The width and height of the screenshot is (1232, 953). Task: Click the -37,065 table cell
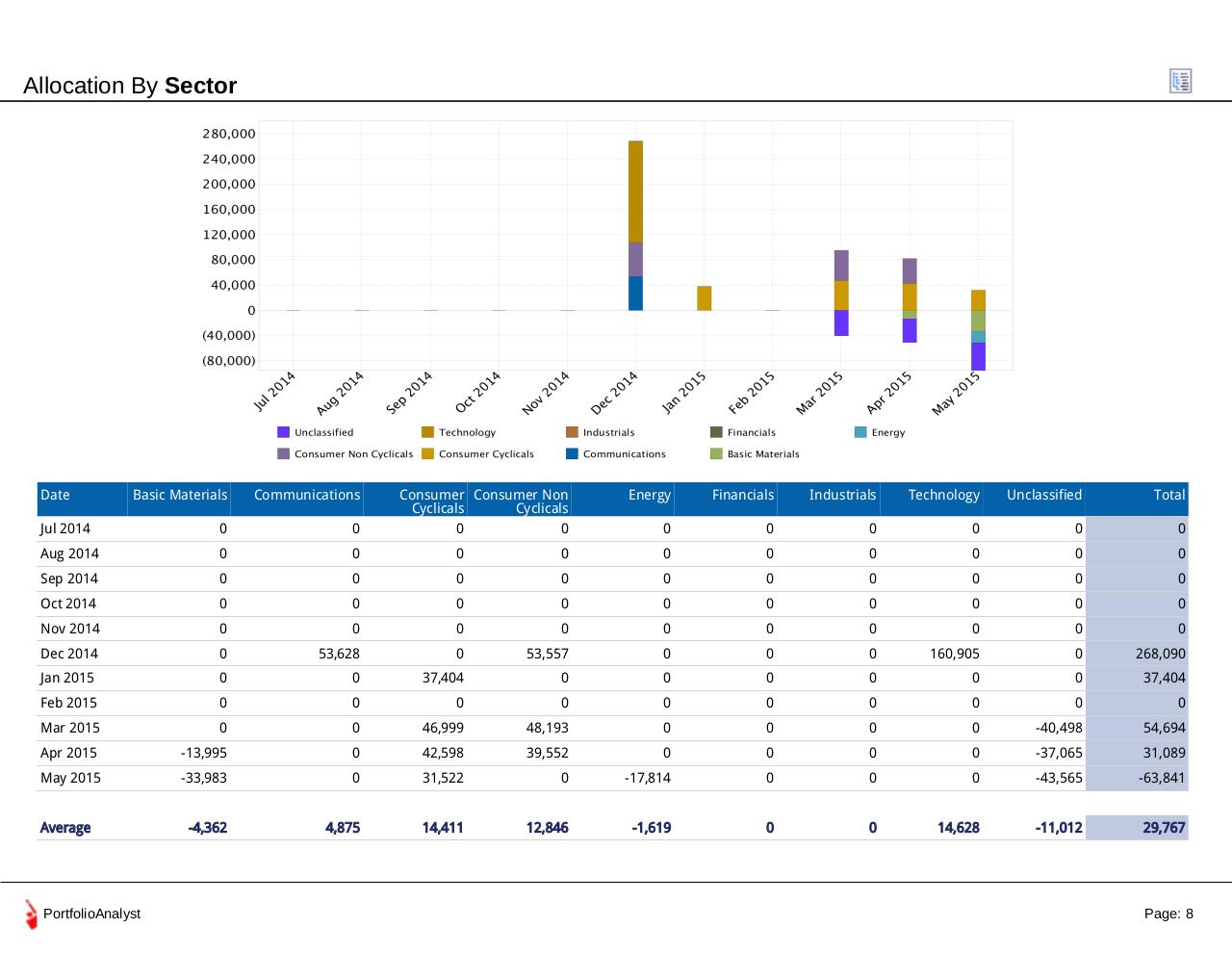(1059, 753)
